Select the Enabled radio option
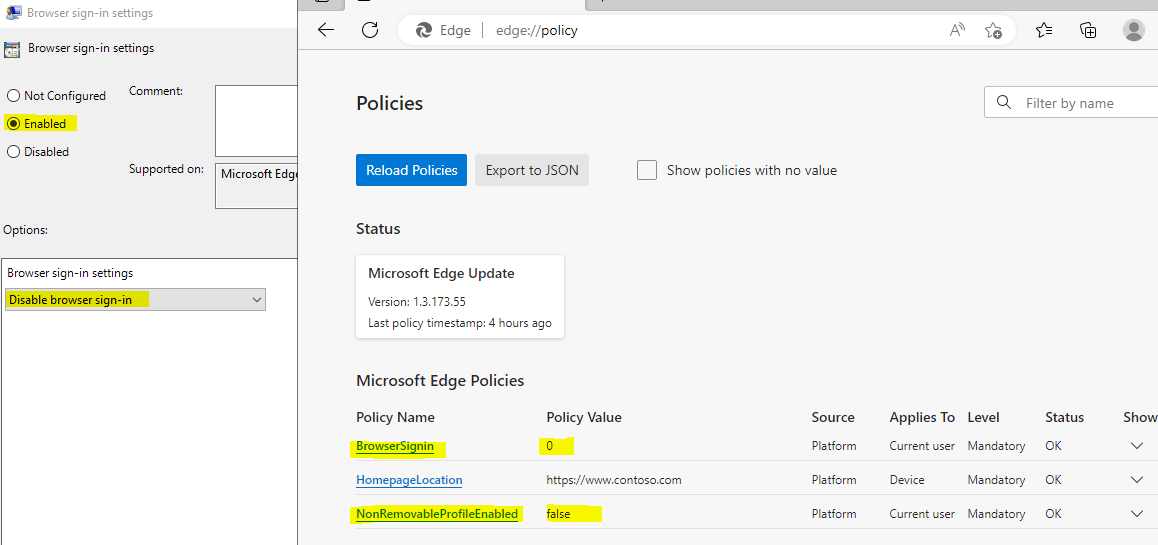1158x545 pixels. [x=13, y=123]
